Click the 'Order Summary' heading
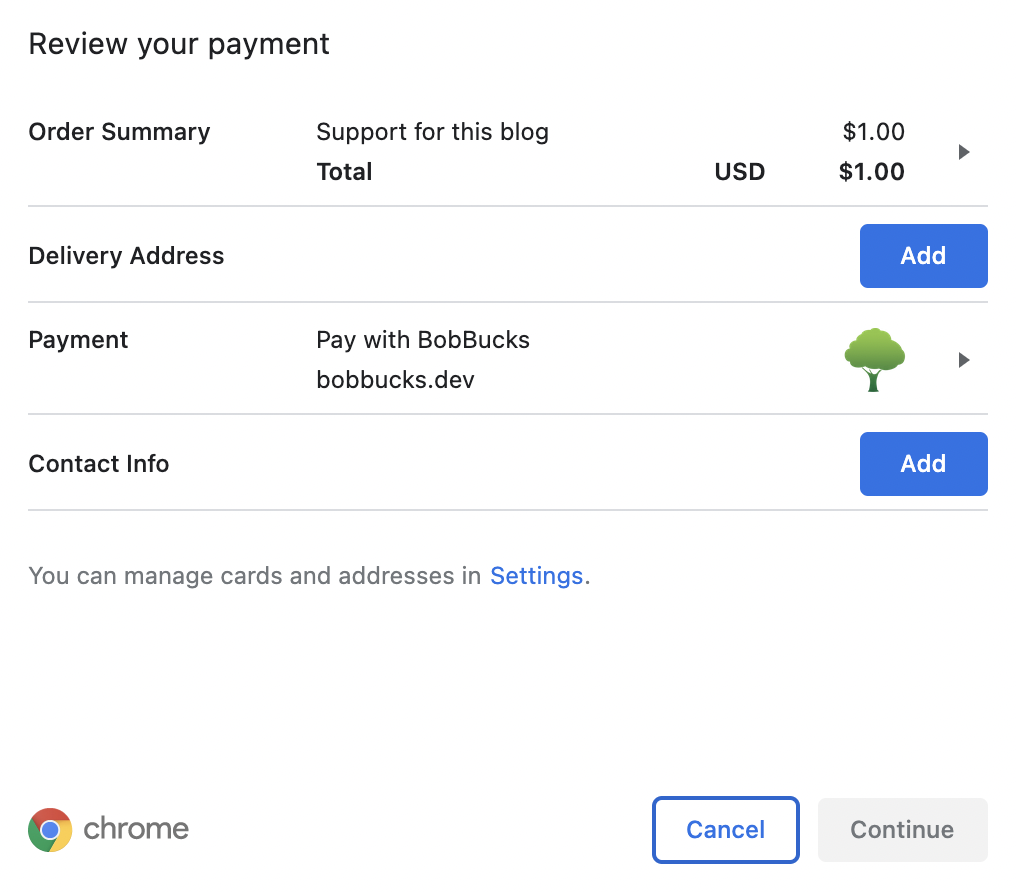The width and height of the screenshot is (1016, 892). [119, 132]
